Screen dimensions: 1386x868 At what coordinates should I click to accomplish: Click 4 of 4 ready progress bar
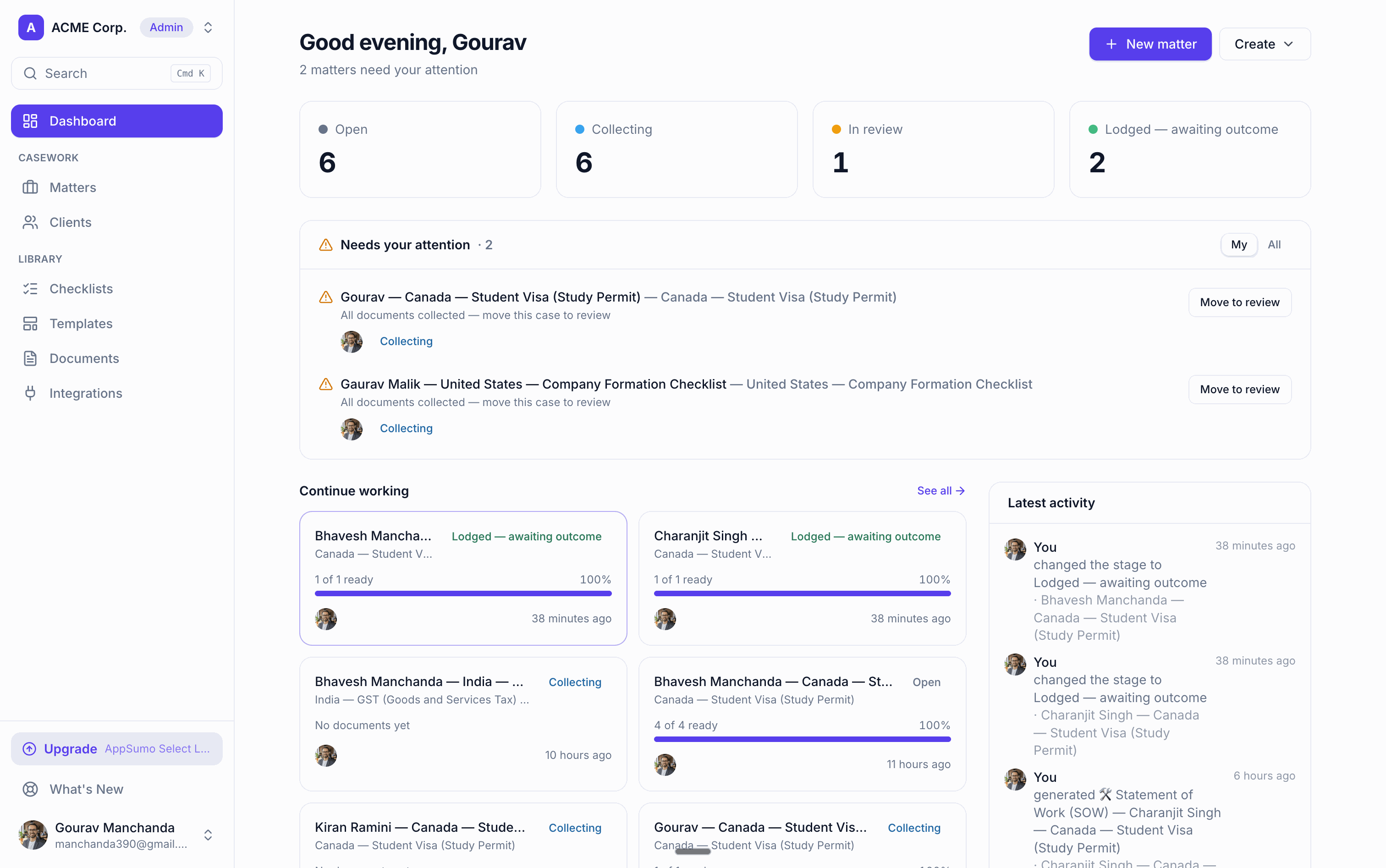tap(802, 740)
